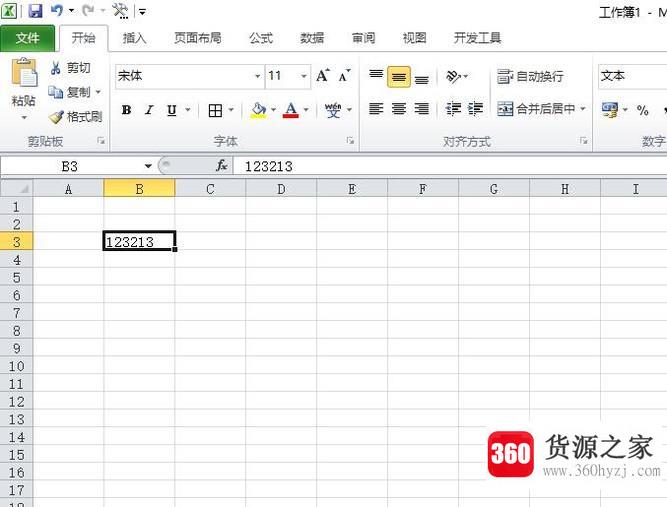Toggle Align Text Left
667x507 pixels.
point(376,109)
